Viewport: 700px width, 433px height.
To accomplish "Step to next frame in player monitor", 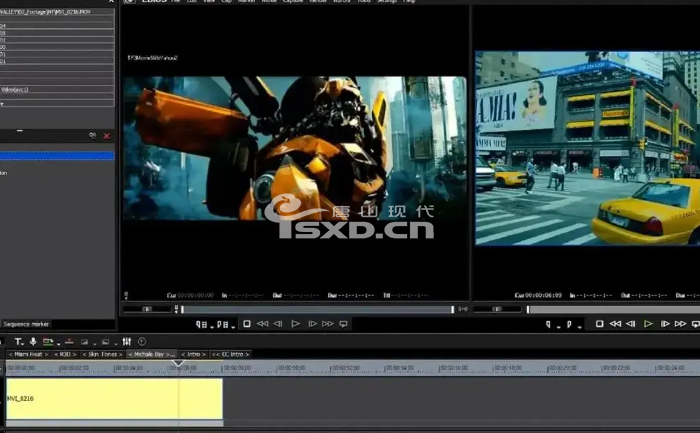I will 312,324.
